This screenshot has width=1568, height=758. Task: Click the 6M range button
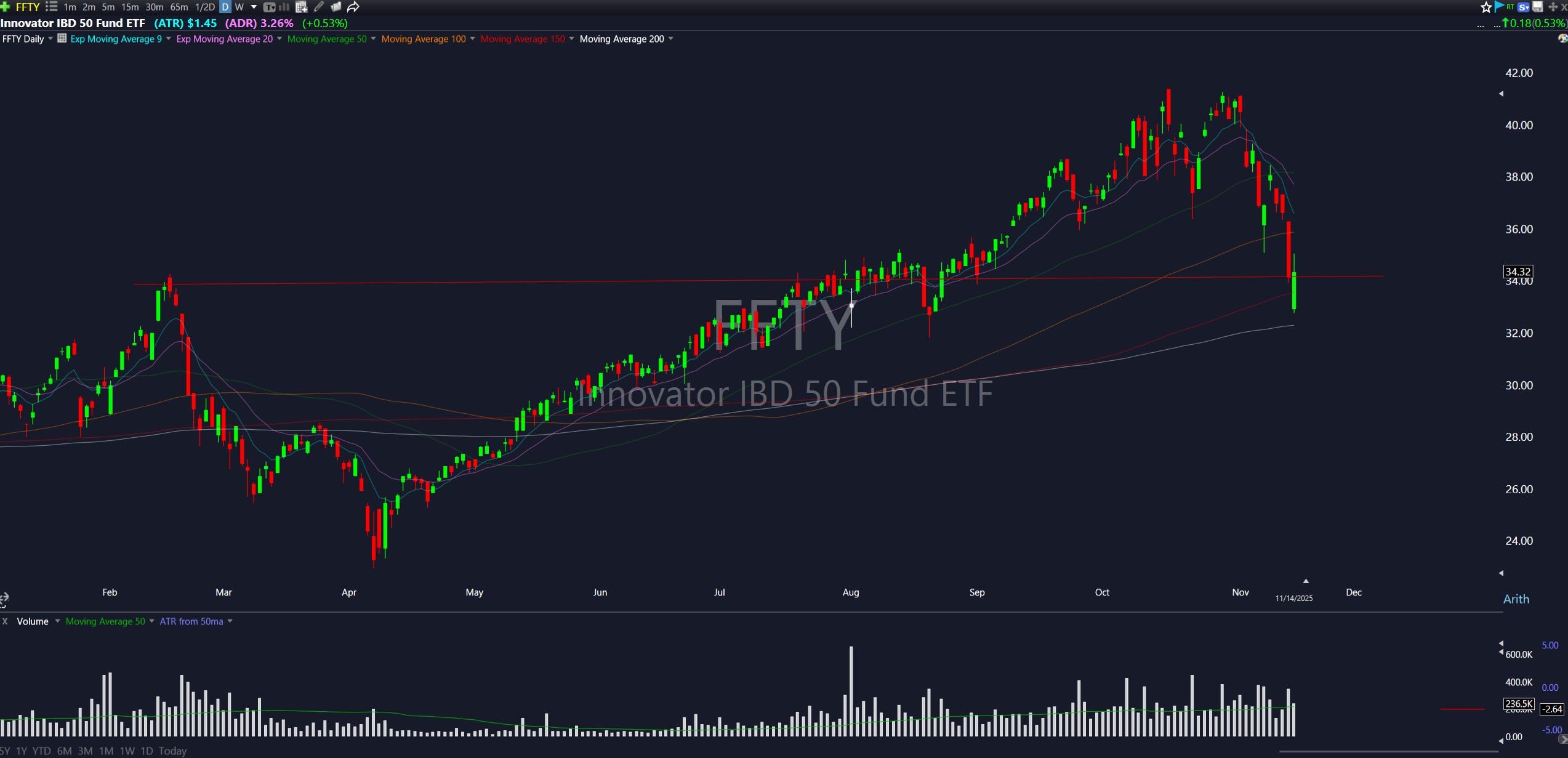[64, 751]
